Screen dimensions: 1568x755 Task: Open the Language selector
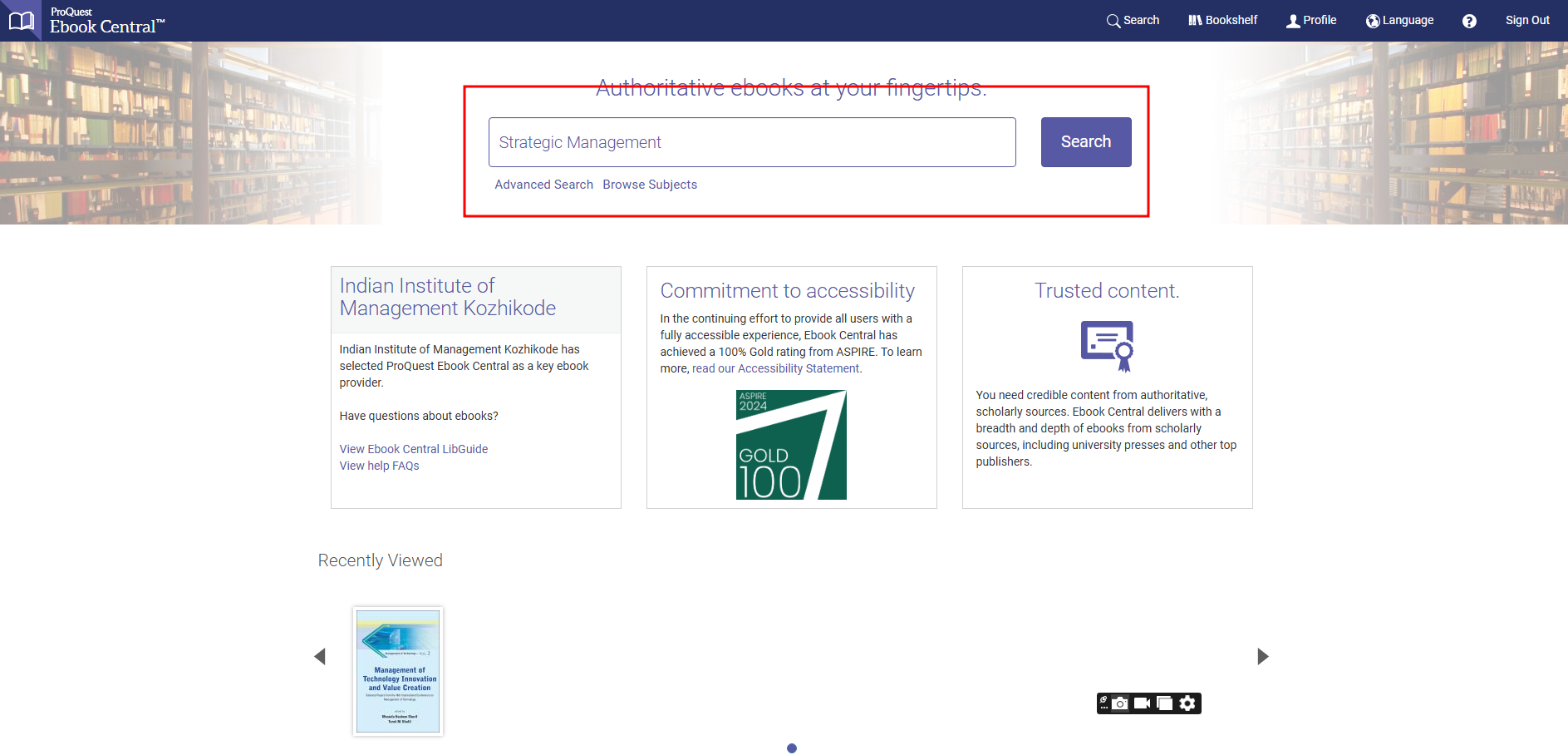pos(1399,21)
